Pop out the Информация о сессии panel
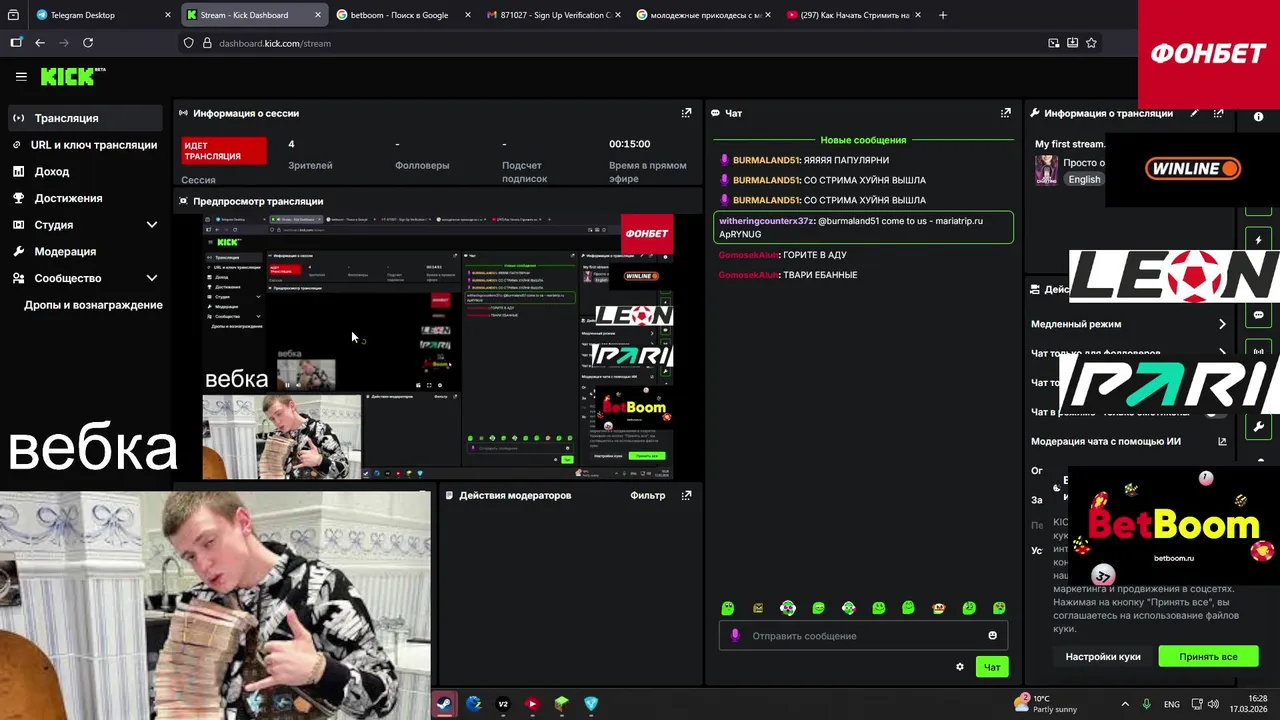The height and width of the screenshot is (720, 1280). coord(686,113)
